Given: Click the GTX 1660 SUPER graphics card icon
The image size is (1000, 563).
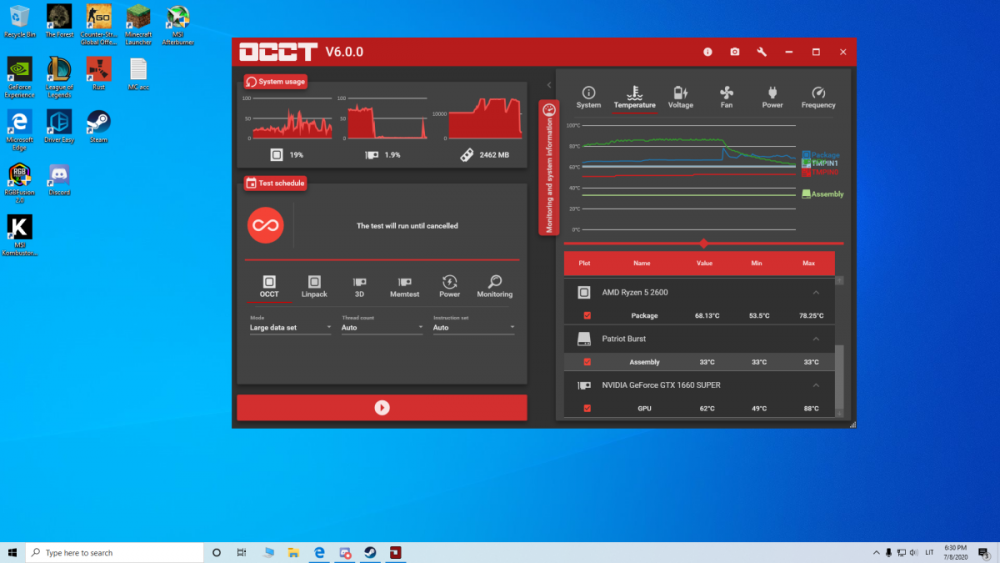Looking at the screenshot, I should (584, 386).
